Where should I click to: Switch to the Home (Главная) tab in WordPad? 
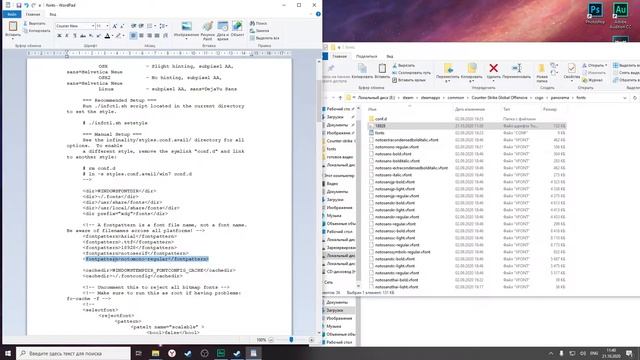pos(33,14)
